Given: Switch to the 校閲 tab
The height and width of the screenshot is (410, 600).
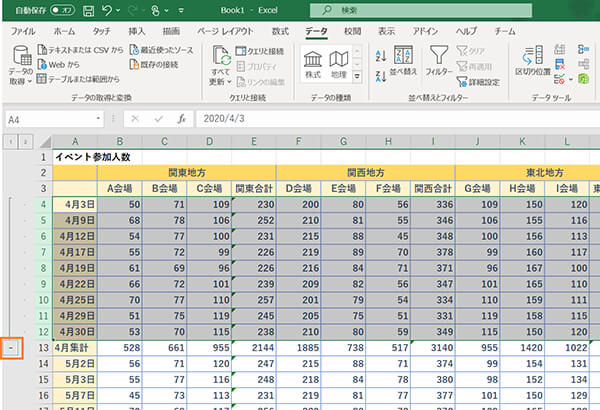Looking at the screenshot, I should pos(352,31).
